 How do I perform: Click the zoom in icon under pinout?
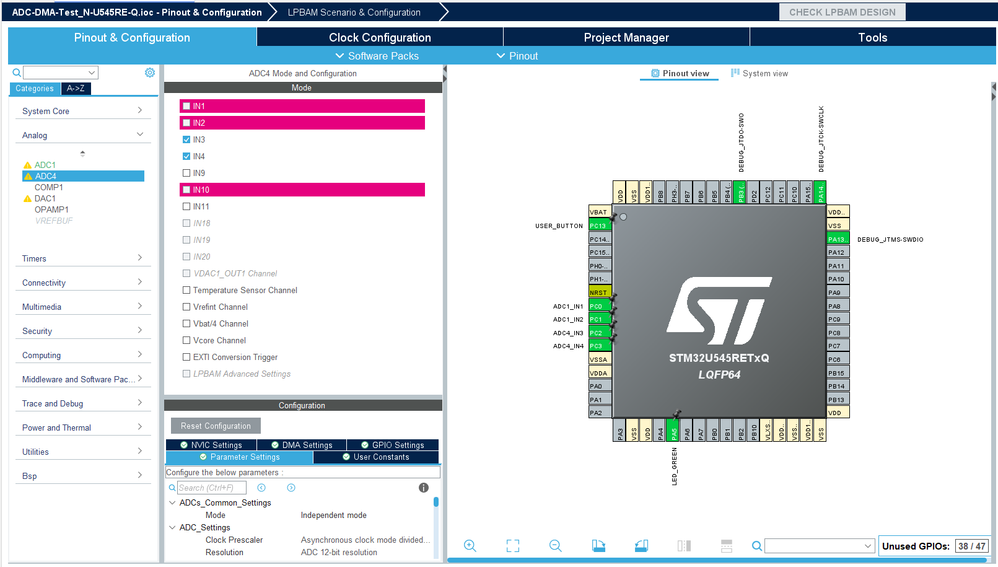tap(470, 545)
